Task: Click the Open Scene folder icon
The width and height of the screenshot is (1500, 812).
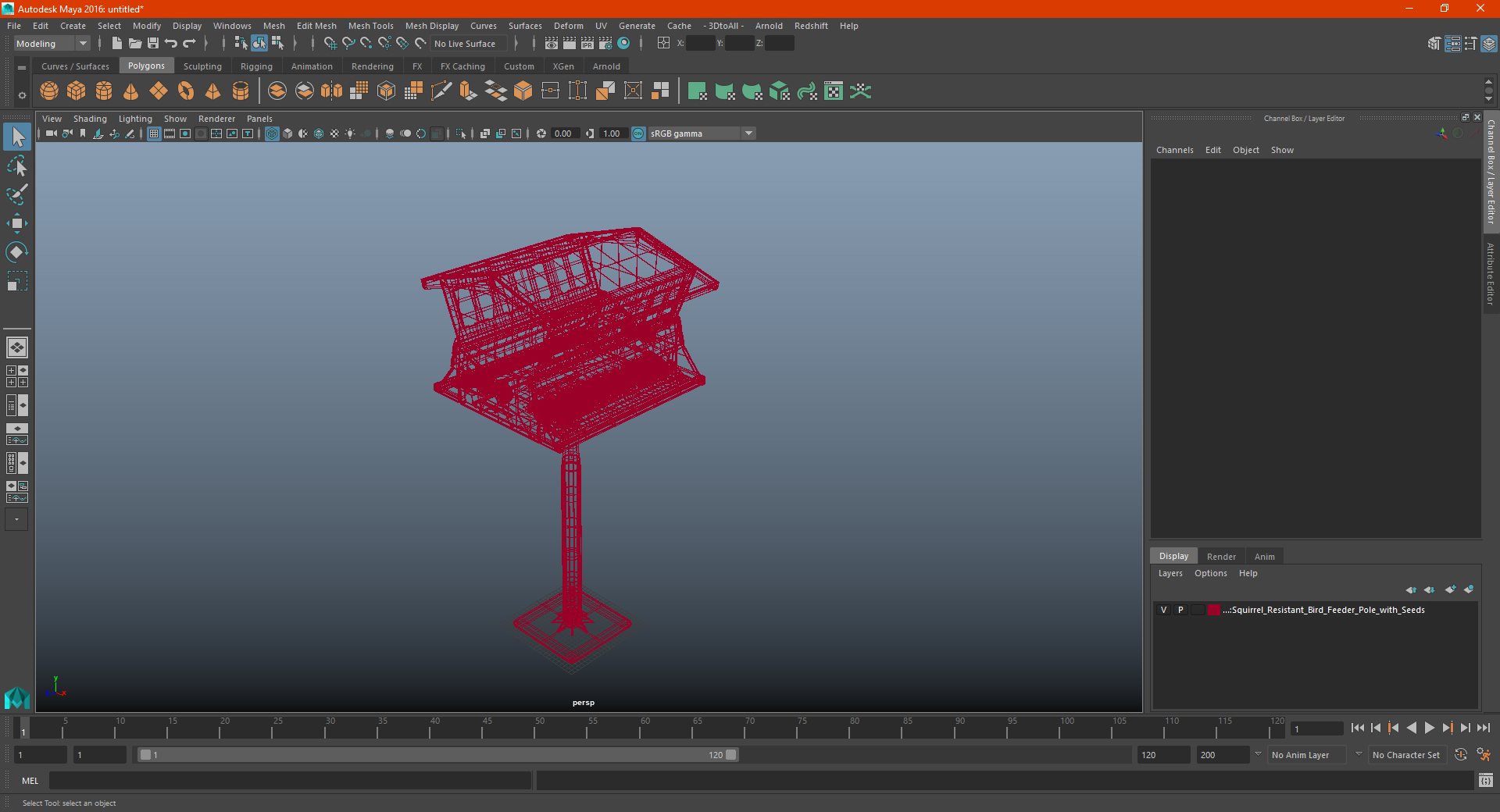Action: [x=135, y=44]
